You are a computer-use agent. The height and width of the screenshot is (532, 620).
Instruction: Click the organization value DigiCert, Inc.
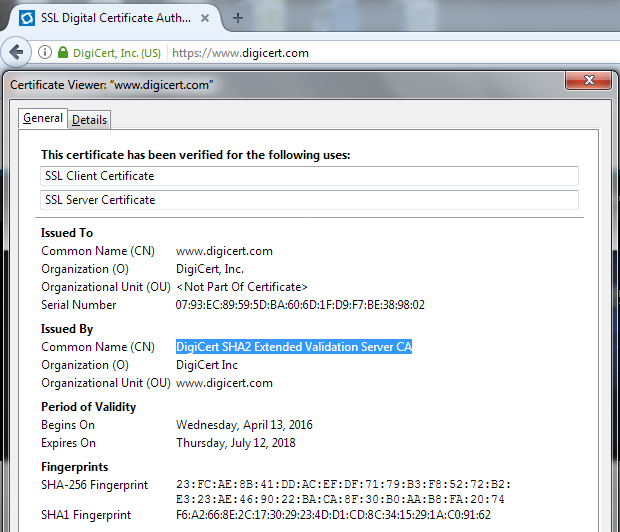pyautogui.click(x=210, y=269)
